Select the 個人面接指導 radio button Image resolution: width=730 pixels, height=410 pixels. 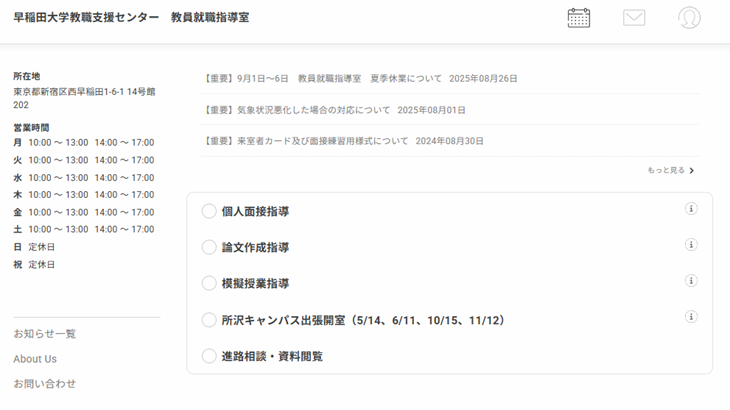click(x=209, y=211)
